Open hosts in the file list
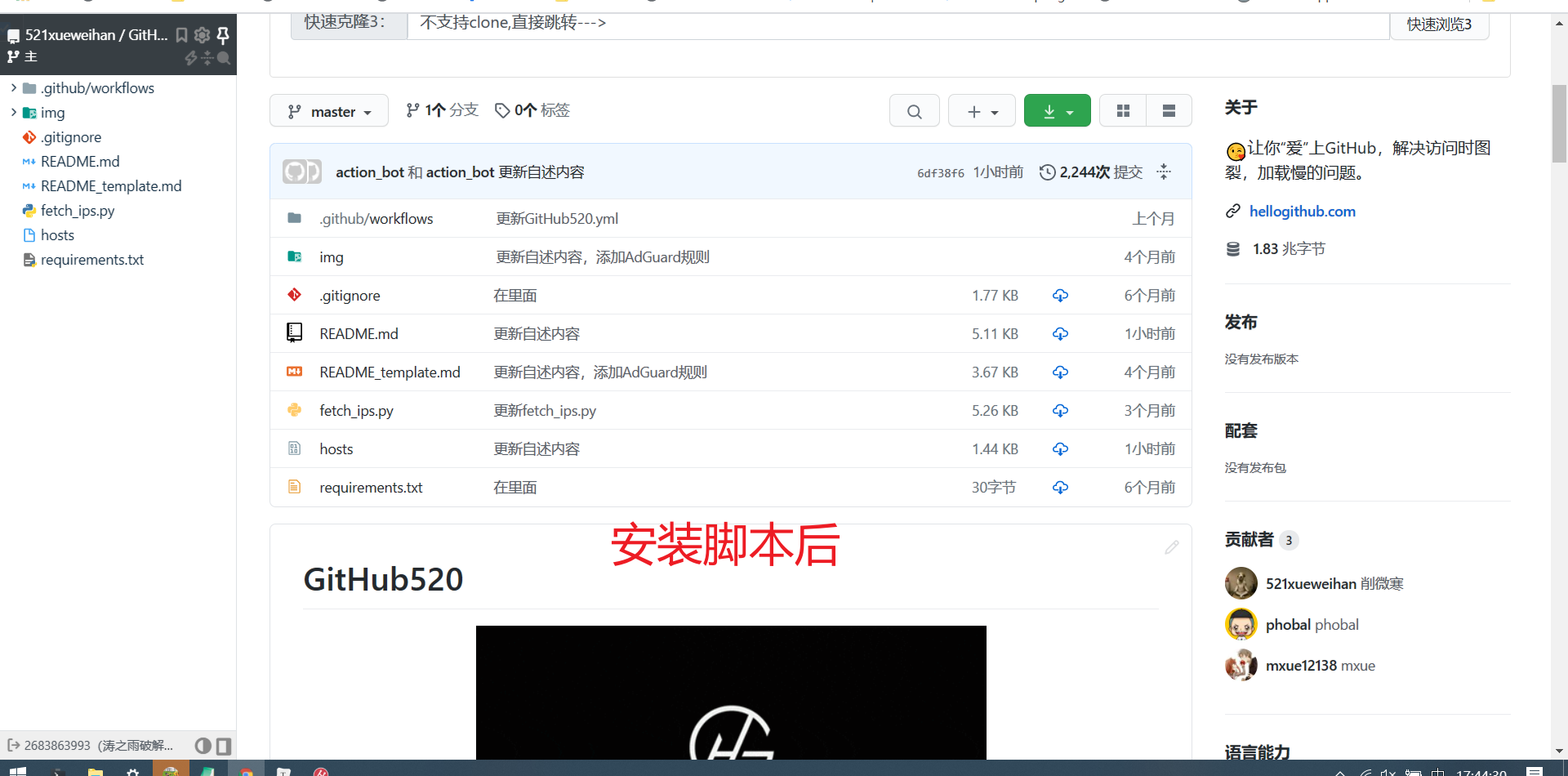The image size is (1568, 776). [336, 449]
